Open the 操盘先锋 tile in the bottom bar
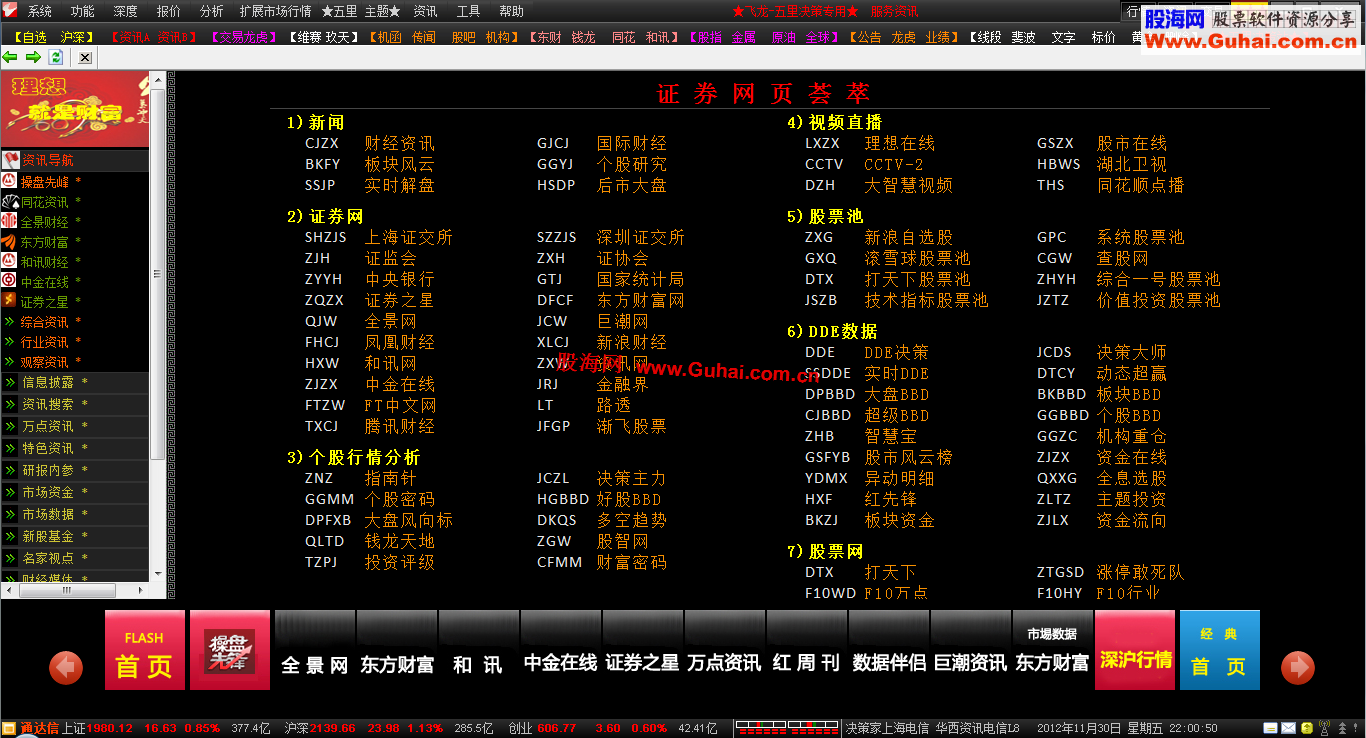This screenshot has height=738, width=1366. [x=230, y=650]
